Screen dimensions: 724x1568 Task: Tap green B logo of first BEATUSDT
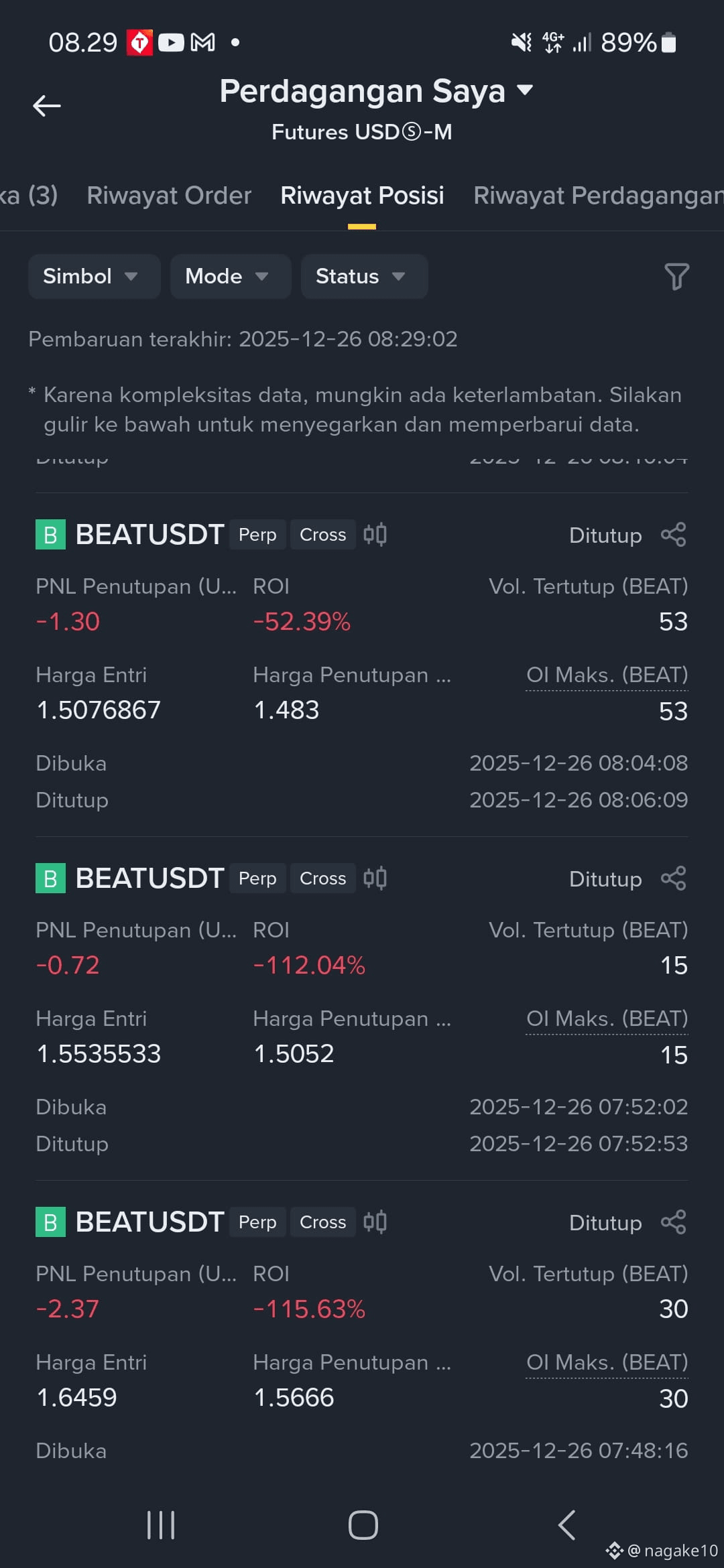point(50,535)
